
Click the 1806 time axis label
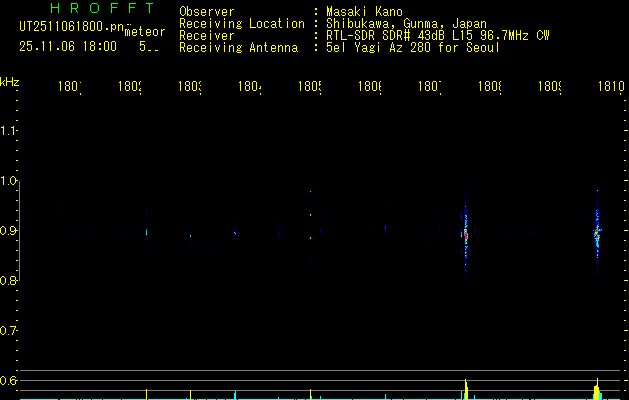click(369, 86)
